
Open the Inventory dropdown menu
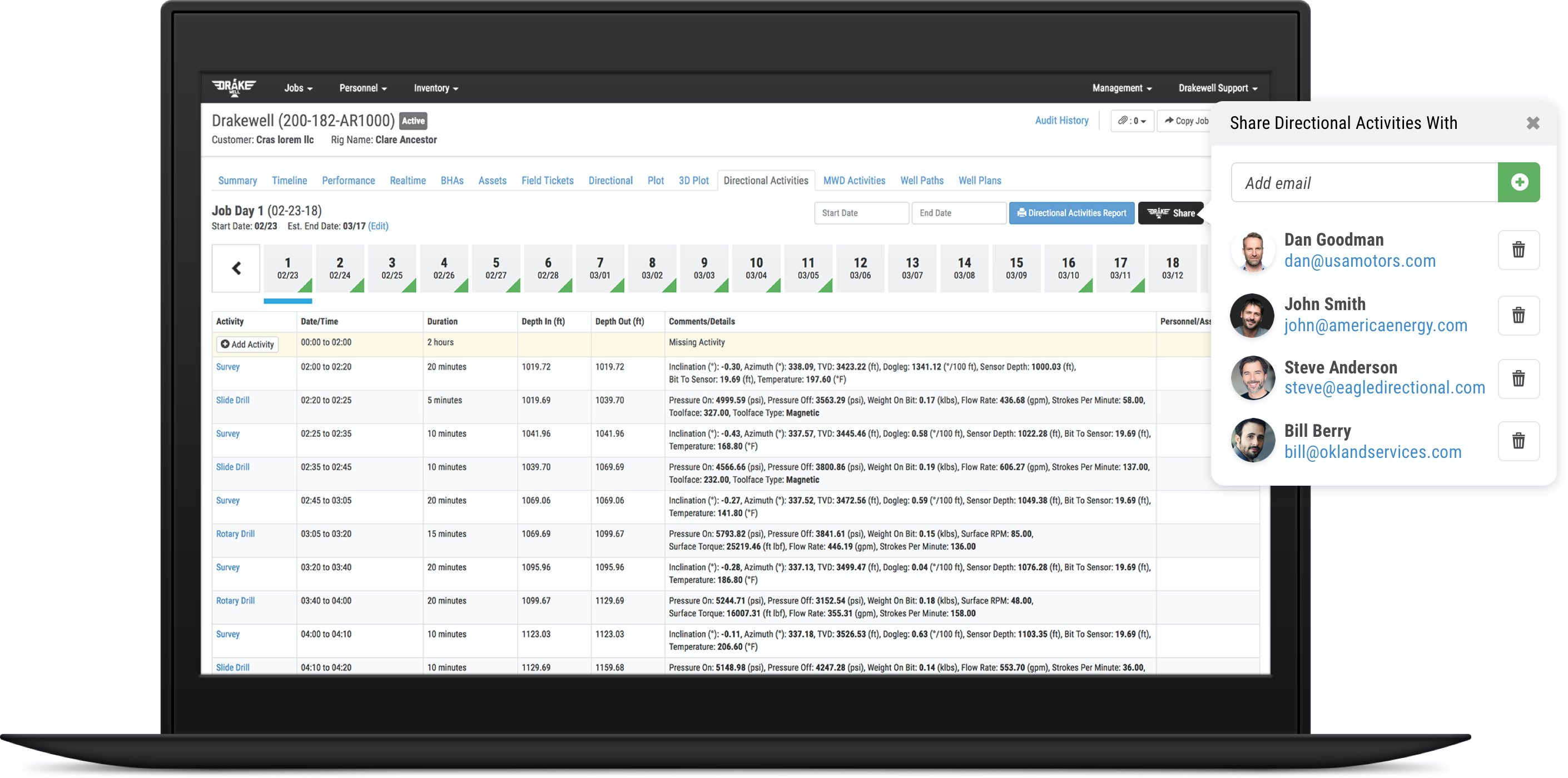[x=436, y=88]
